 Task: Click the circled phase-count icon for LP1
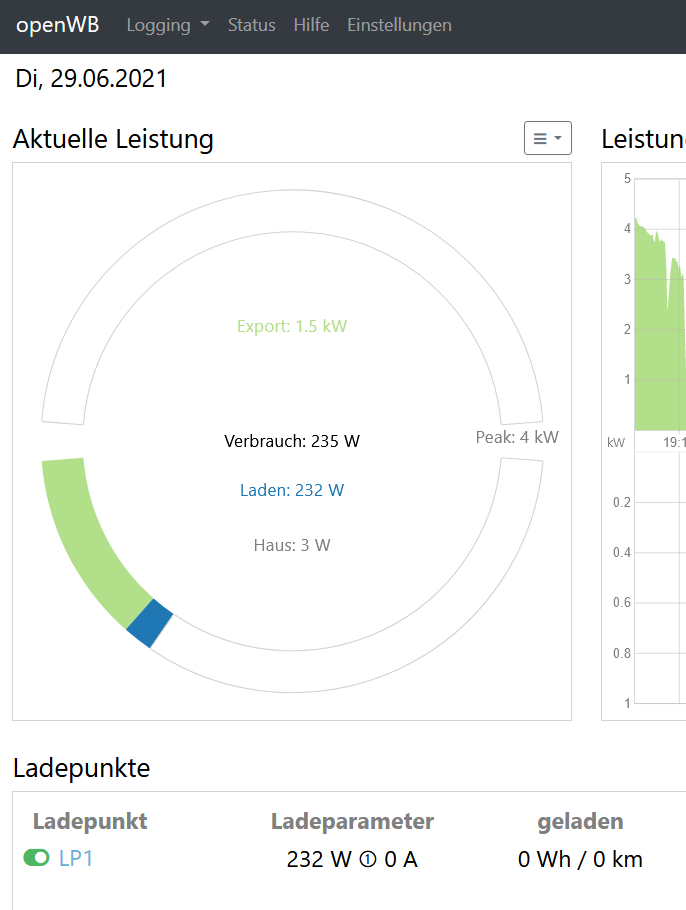pos(368,859)
